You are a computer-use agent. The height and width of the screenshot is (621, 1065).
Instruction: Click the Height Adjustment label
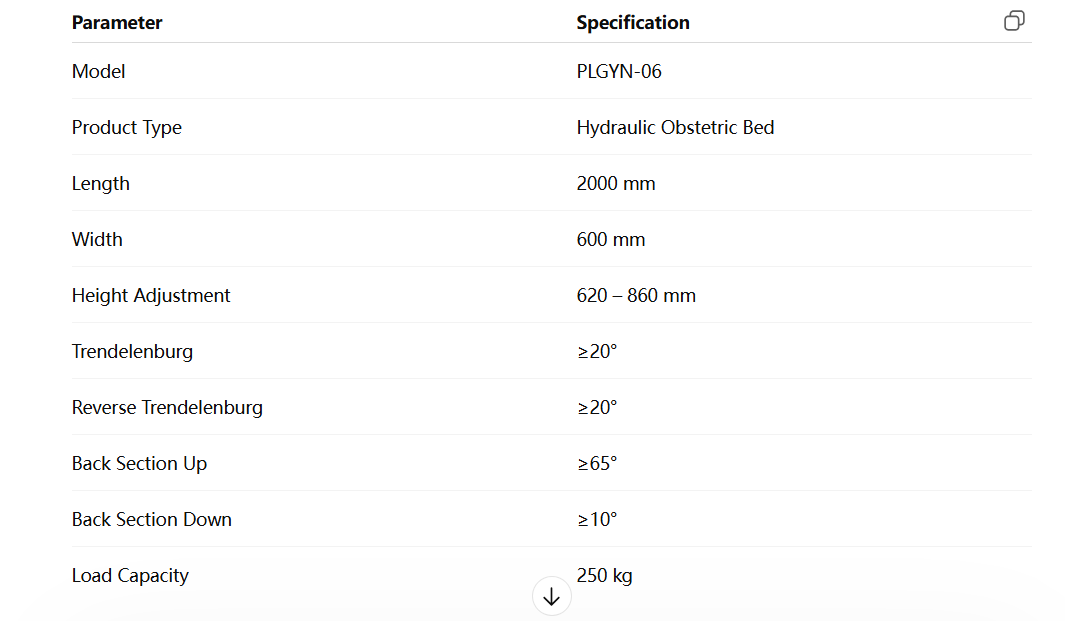[x=151, y=295]
